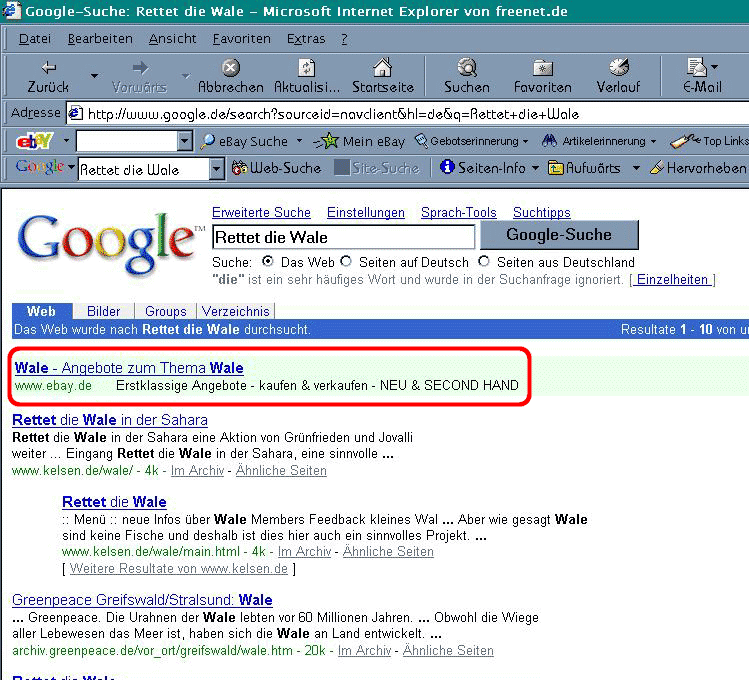Refresh the page with Aktualisieren

pos(307,76)
